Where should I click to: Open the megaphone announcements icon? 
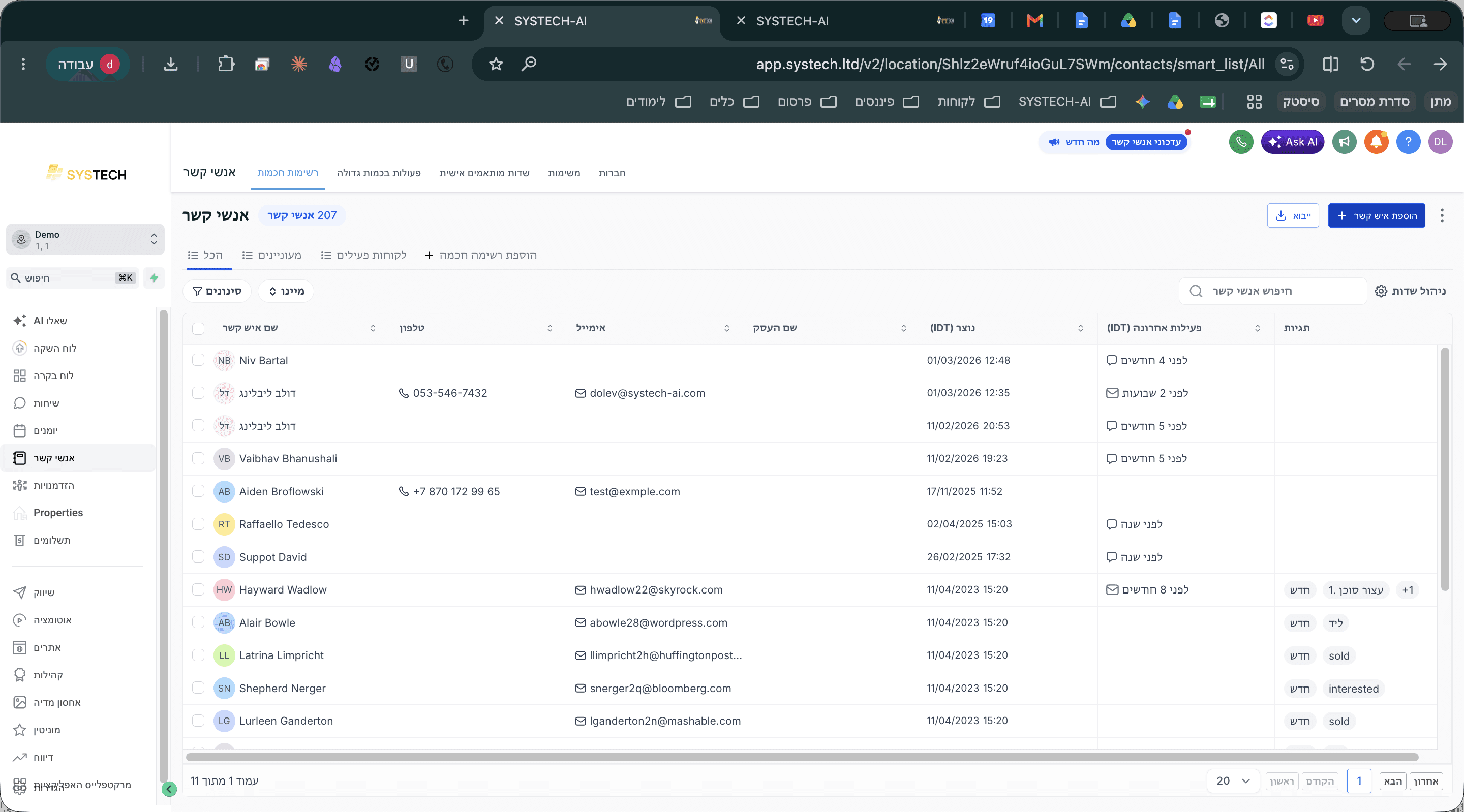coord(1344,142)
